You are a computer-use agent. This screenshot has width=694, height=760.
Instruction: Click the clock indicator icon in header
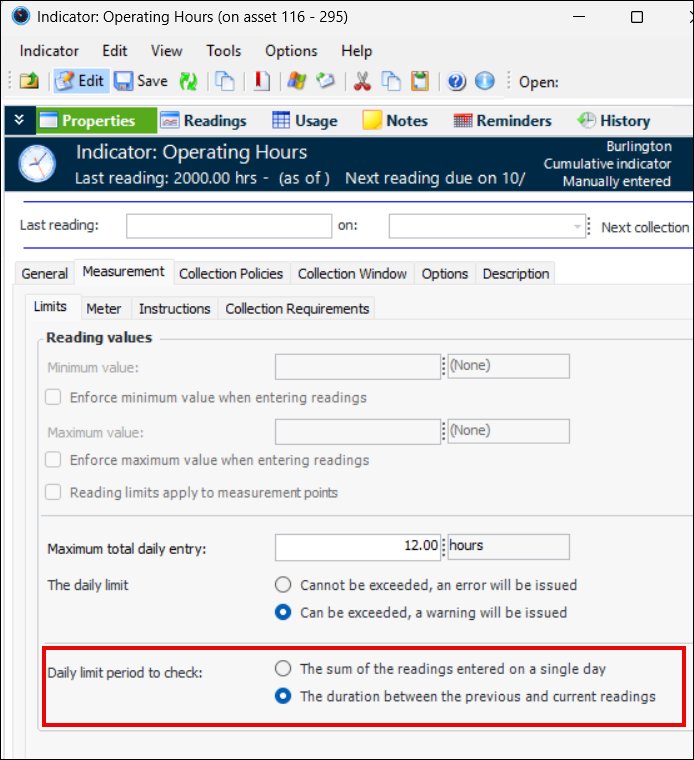pos(37,164)
